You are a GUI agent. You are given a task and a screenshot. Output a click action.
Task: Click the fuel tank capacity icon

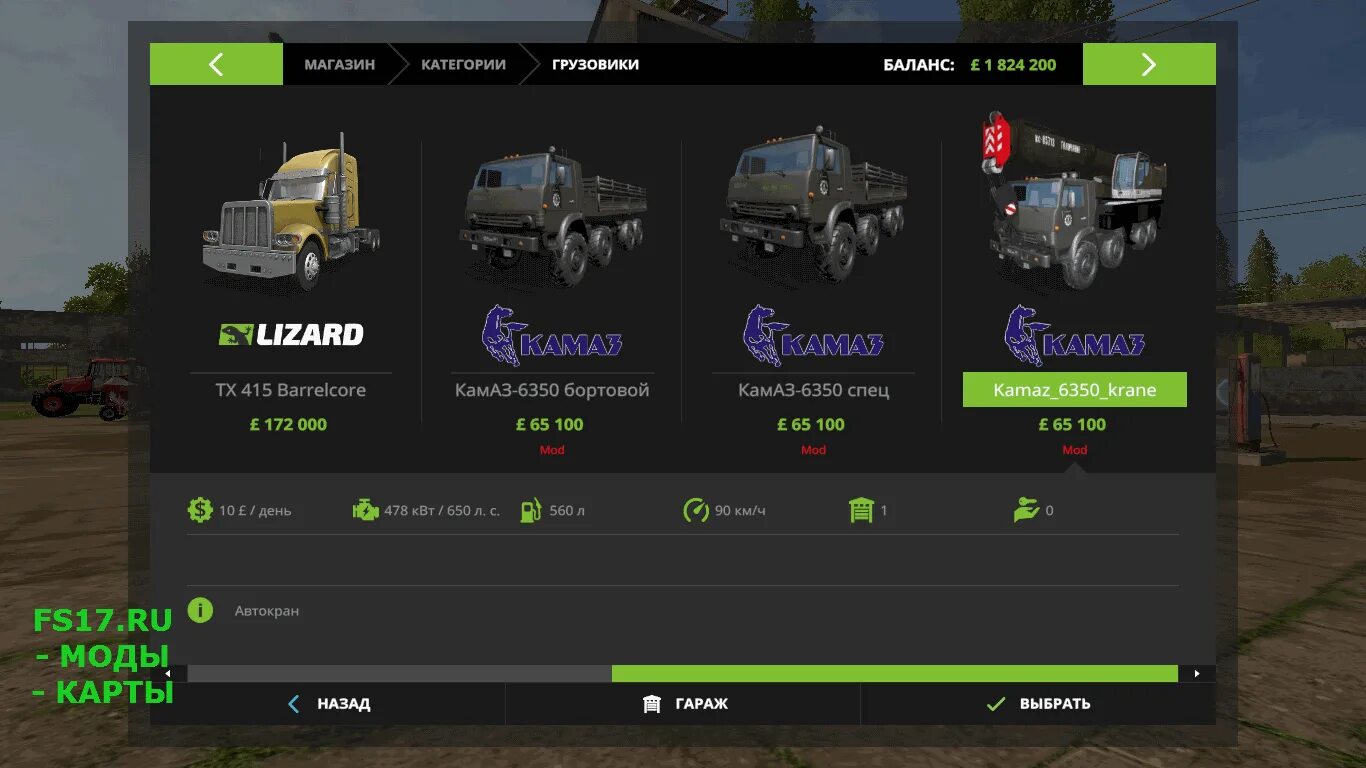(x=530, y=510)
